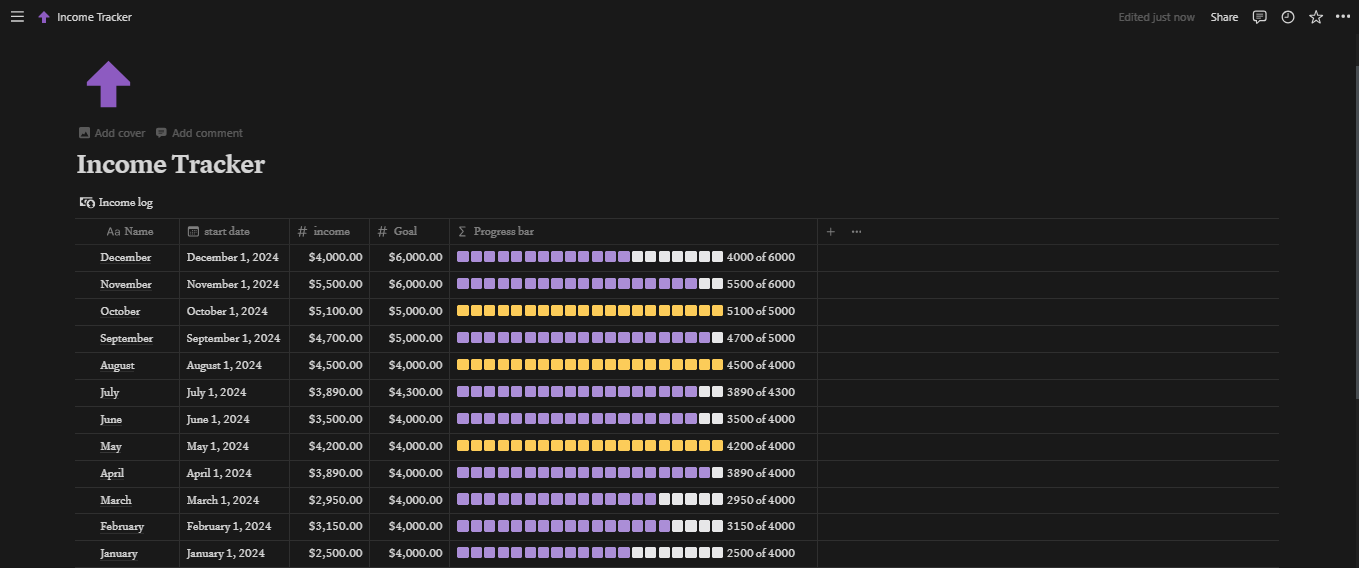Open the October row name
The width and height of the screenshot is (1359, 568).
[120, 312]
